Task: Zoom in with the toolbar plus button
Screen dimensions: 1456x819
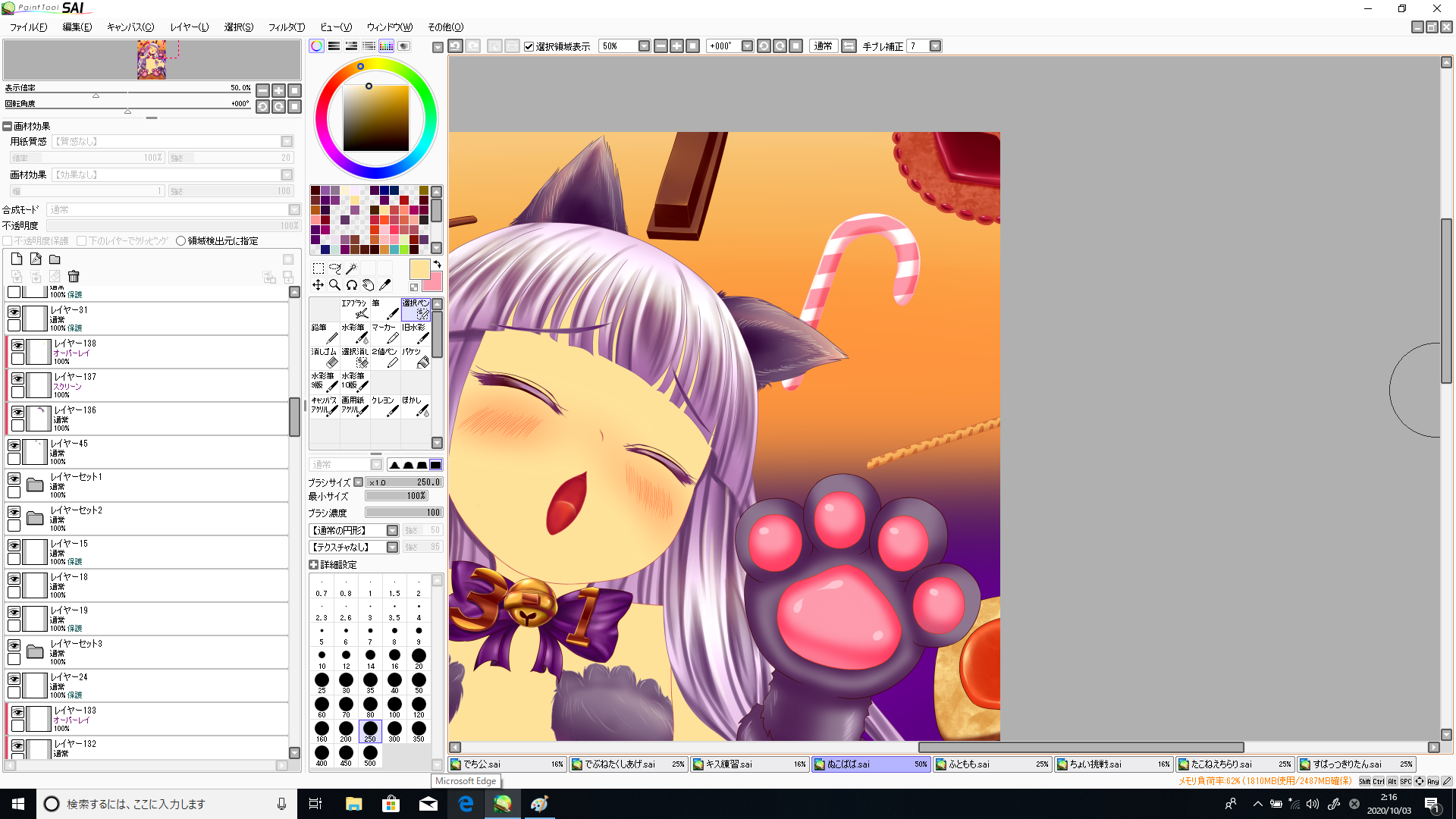Action: [677, 46]
